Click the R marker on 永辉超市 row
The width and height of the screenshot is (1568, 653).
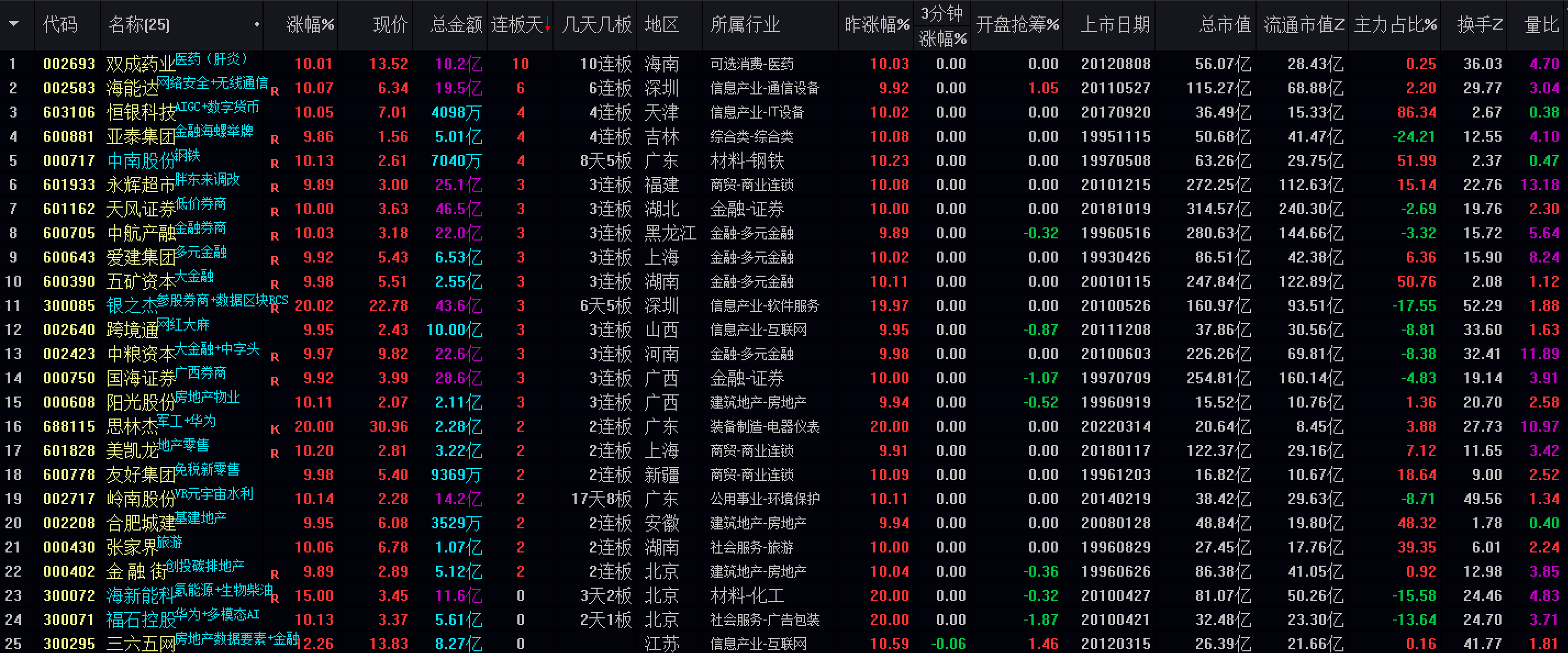[275, 188]
